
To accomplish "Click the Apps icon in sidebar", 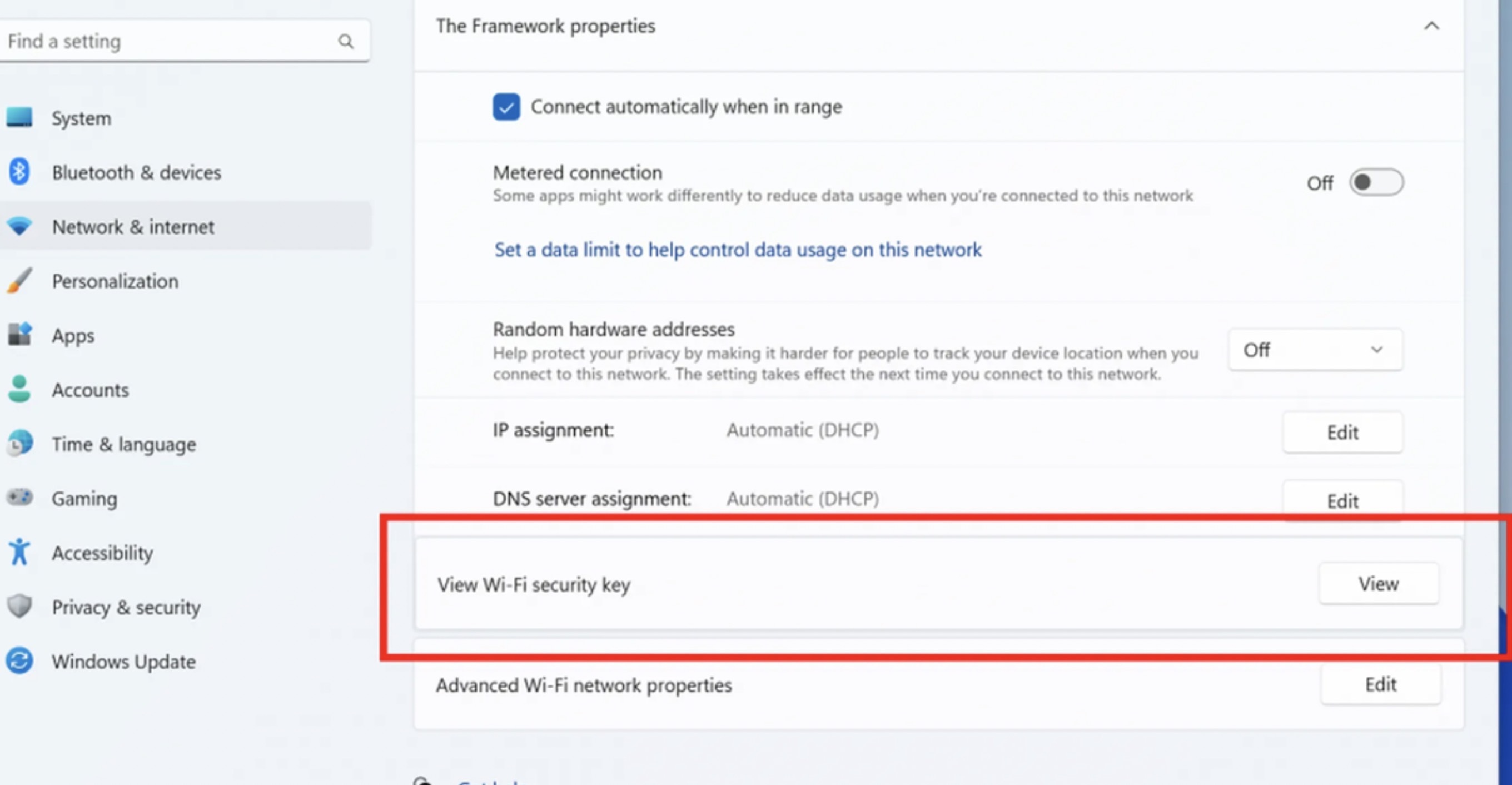I will coord(19,335).
